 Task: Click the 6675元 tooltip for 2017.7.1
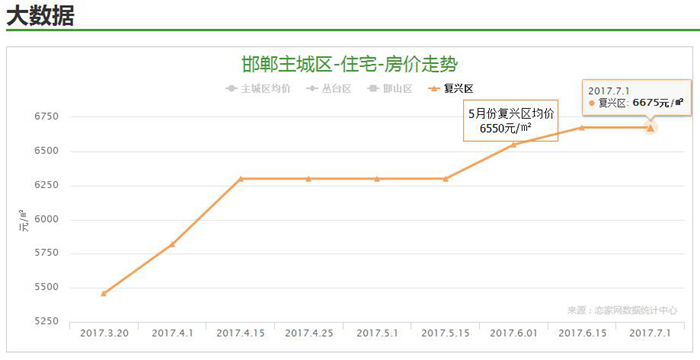[x=637, y=98]
